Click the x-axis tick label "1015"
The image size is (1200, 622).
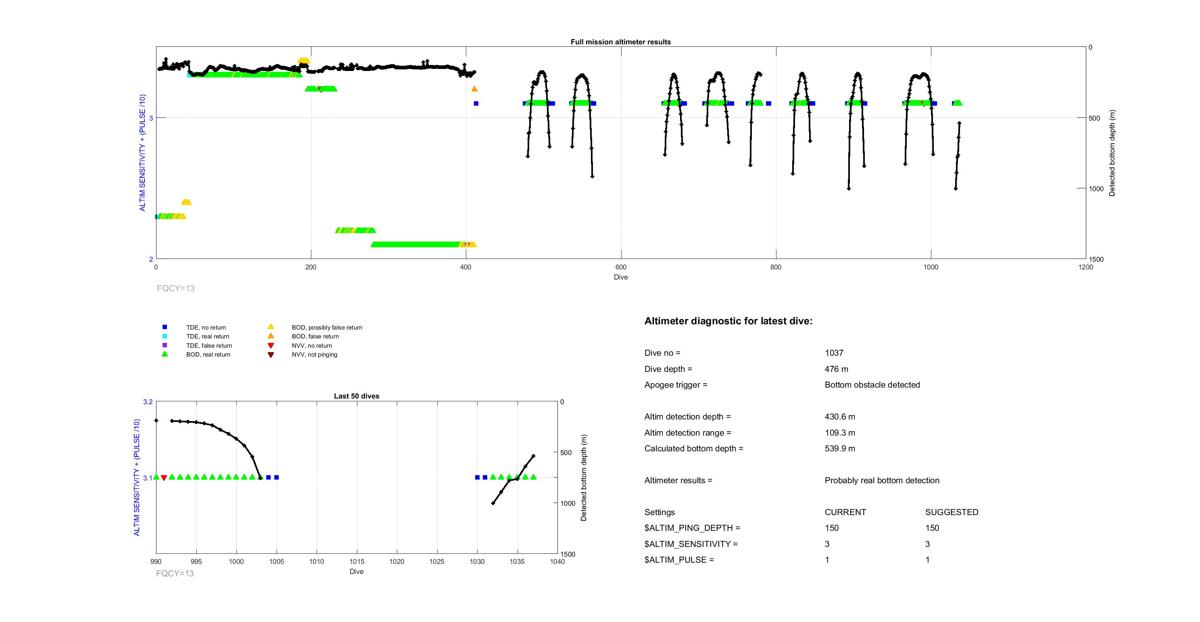point(357,563)
